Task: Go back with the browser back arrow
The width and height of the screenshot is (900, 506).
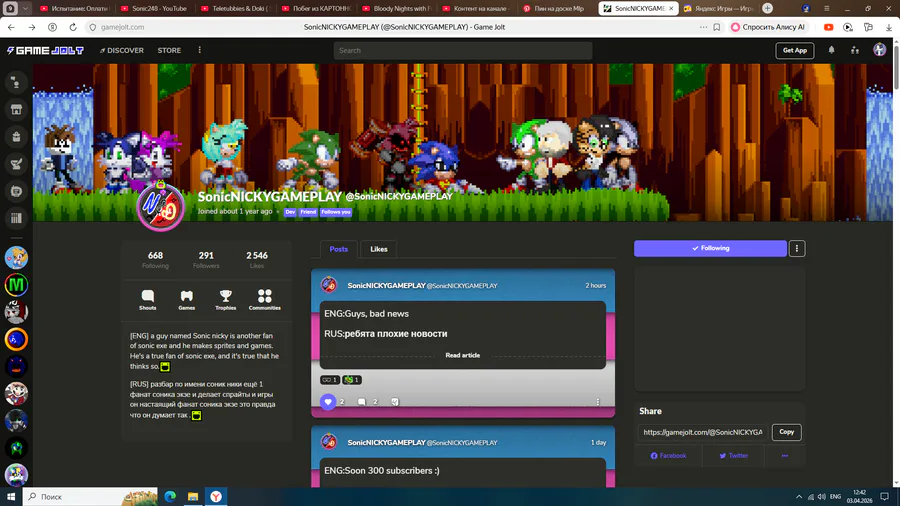Action: [x=11, y=27]
